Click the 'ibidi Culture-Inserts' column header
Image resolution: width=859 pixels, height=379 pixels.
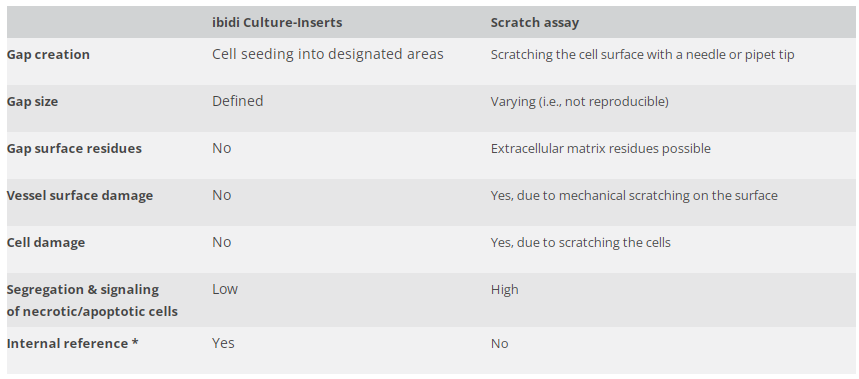pos(277,22)
